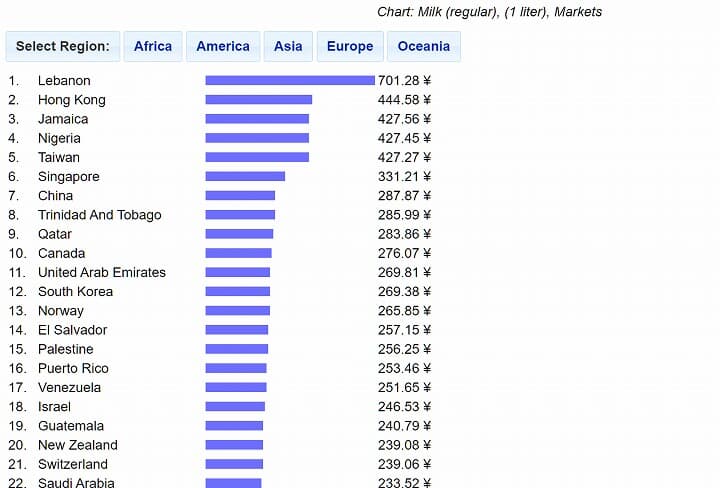
Task: Select the Taiwan country label
Action: [59, 157]
